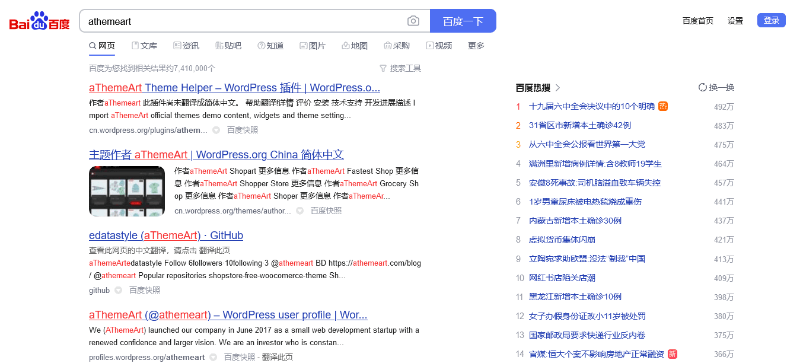The image size is (800, 364).
Task: Expand dropdown icon beside cn.wordpress.org/themes URL
Action: pos(300,210)
